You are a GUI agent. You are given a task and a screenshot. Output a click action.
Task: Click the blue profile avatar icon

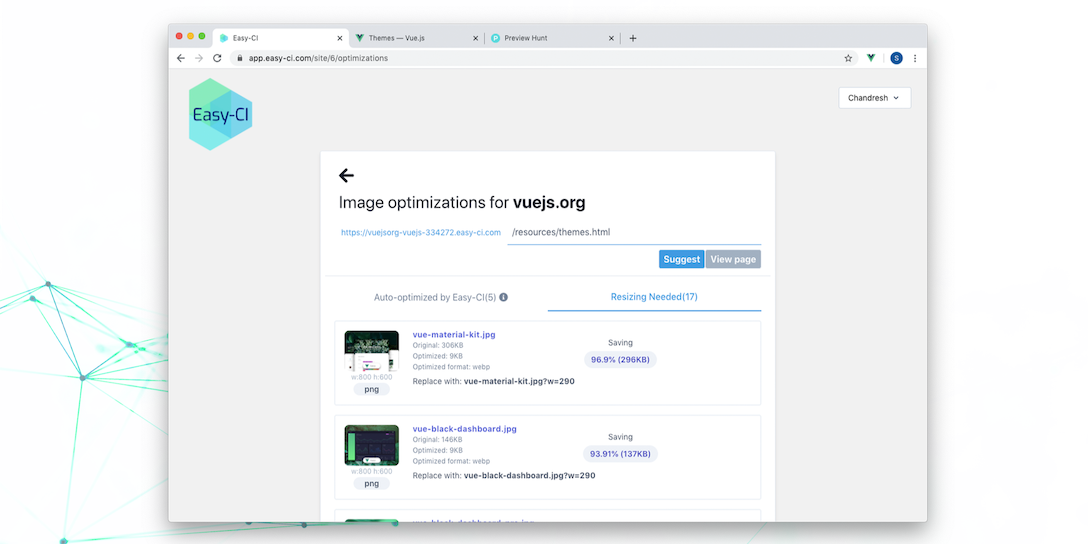pyautogui.click(x=896, y=58)
